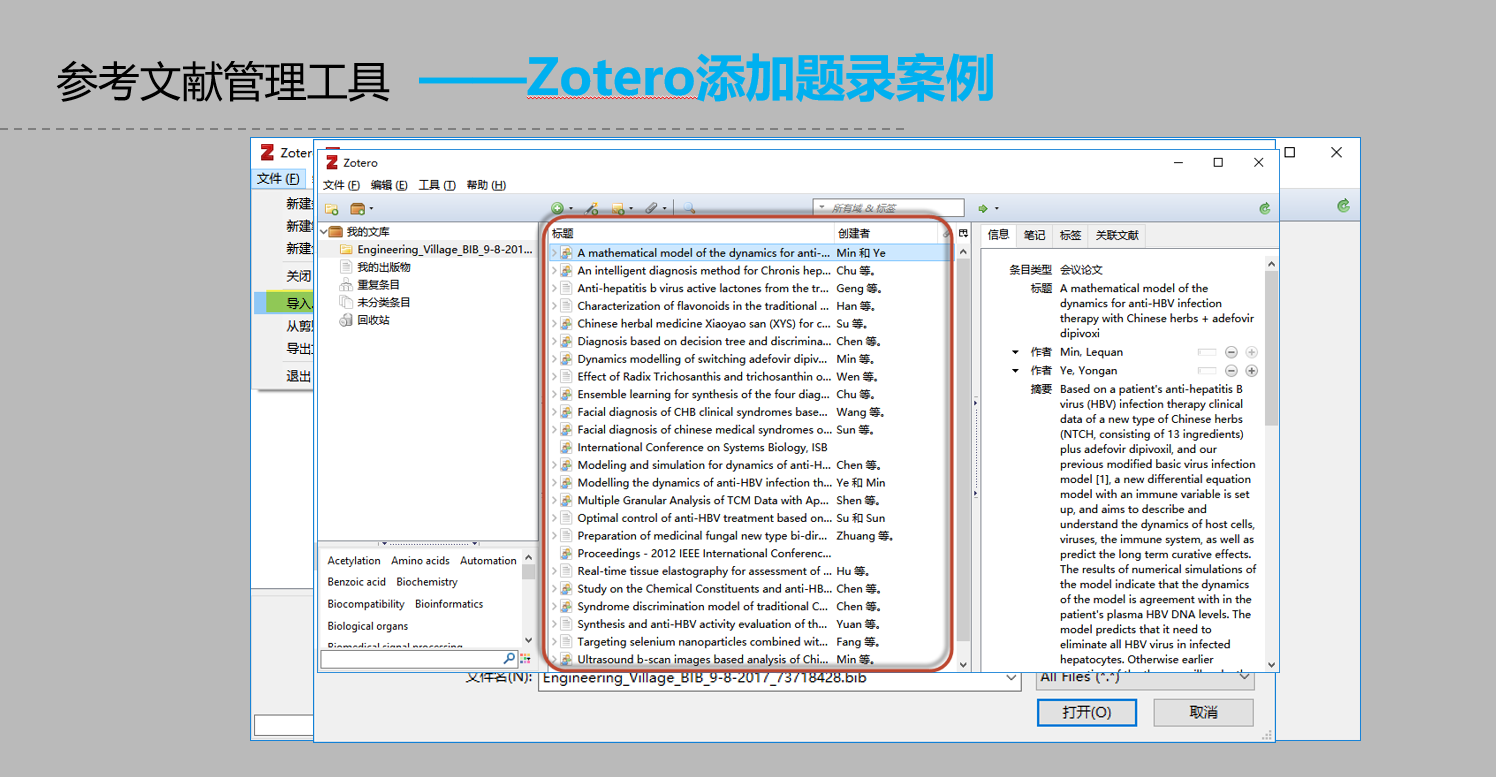The width and height of the screenshot is (1496, 777).
Task: Open the 工具(T) menu
Action: pyautogui.click(x=437, y=185)
